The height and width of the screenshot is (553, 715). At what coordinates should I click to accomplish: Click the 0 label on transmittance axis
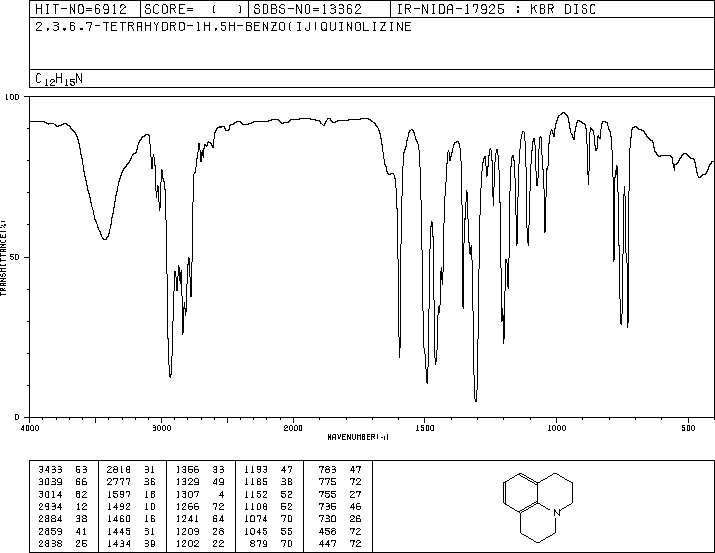click(17, 417)
